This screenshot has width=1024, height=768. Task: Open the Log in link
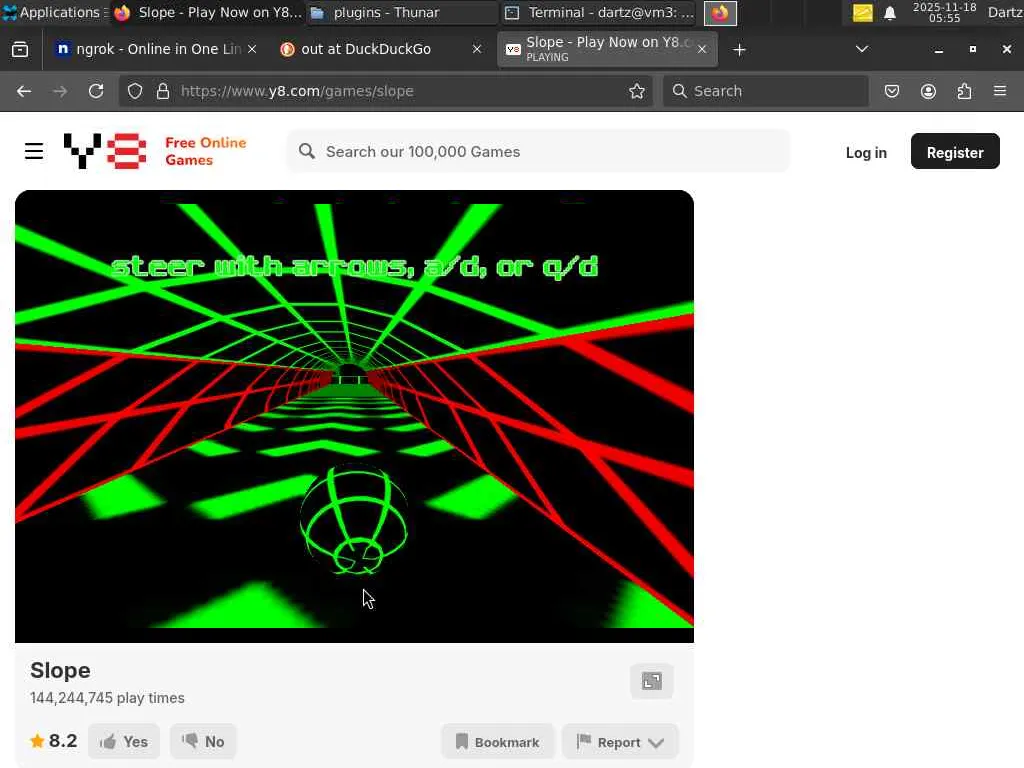(x=866, y=152)
